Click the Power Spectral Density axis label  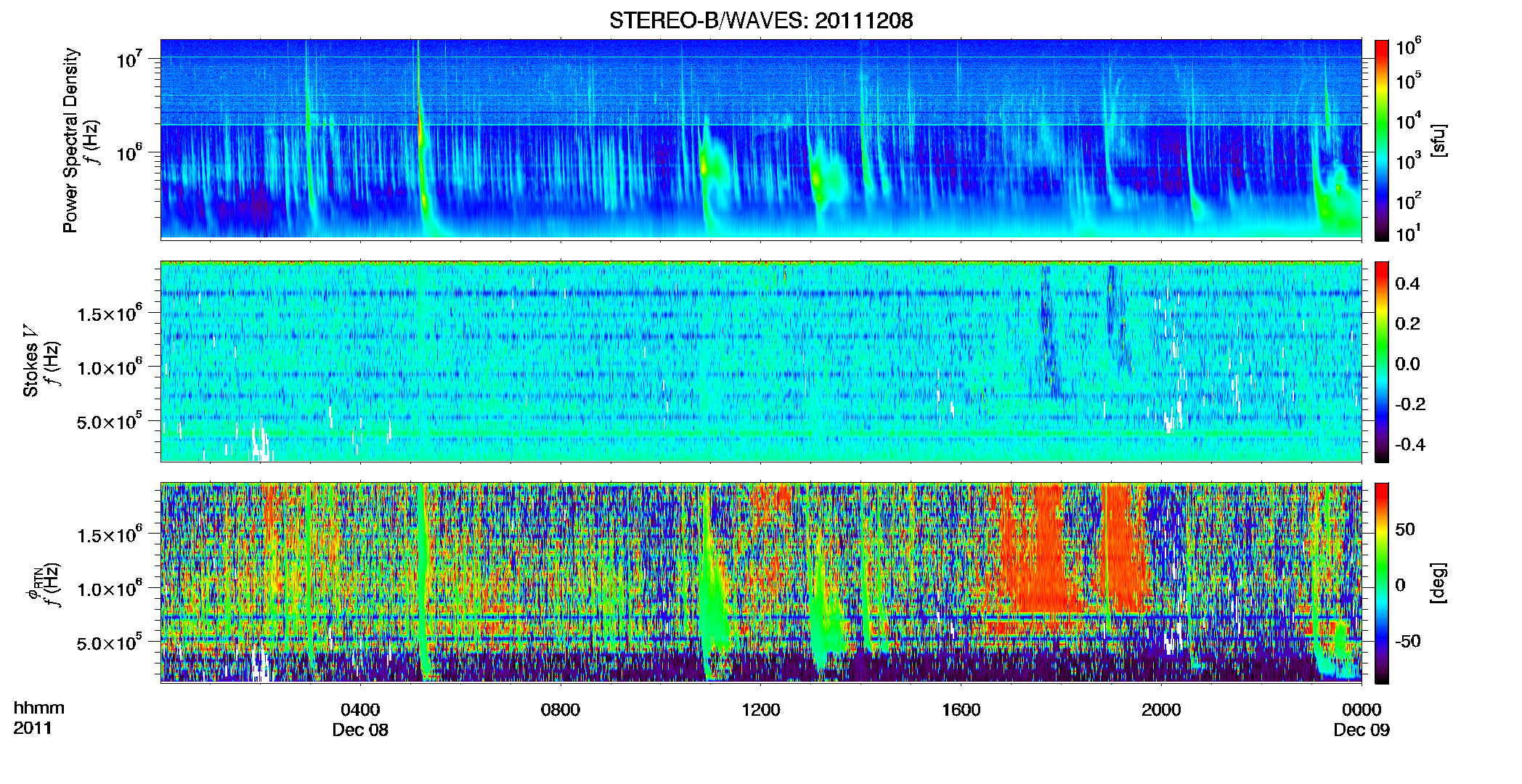pyautogui.click(x=70, y=140)
